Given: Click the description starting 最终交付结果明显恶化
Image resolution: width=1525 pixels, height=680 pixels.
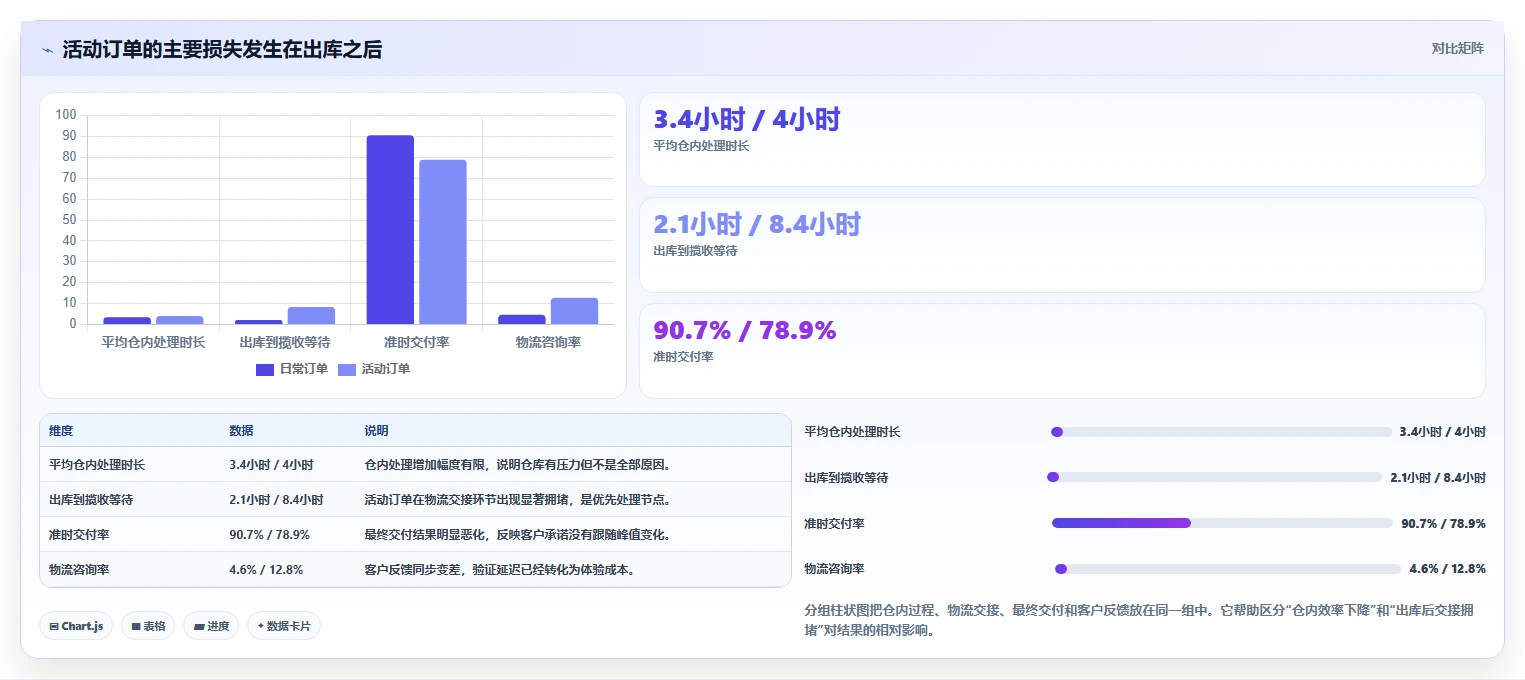Looking at the screenshot, I should click(x=518, y=535).
